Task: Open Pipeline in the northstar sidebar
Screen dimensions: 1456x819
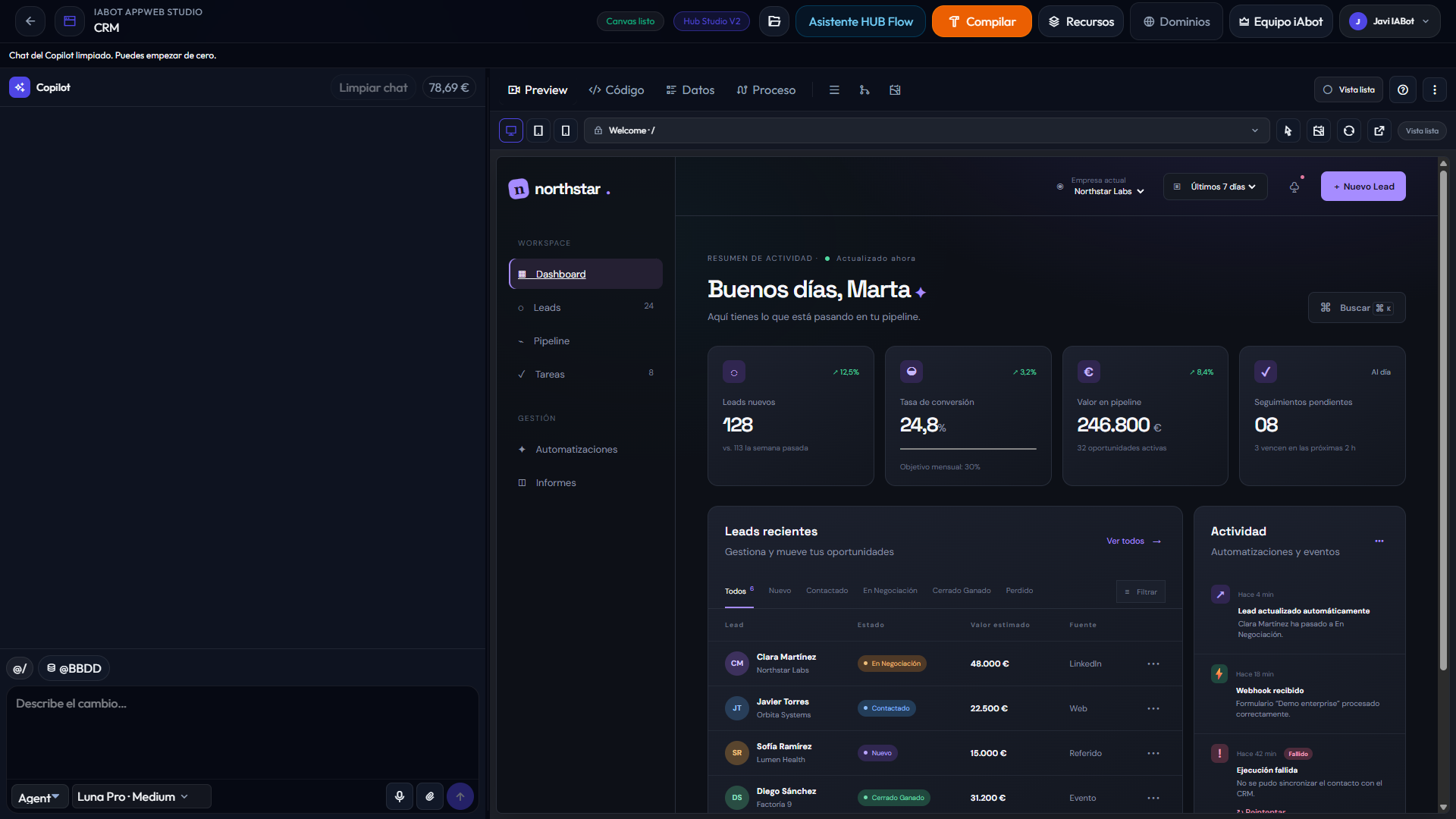Action: pos(585,341)
